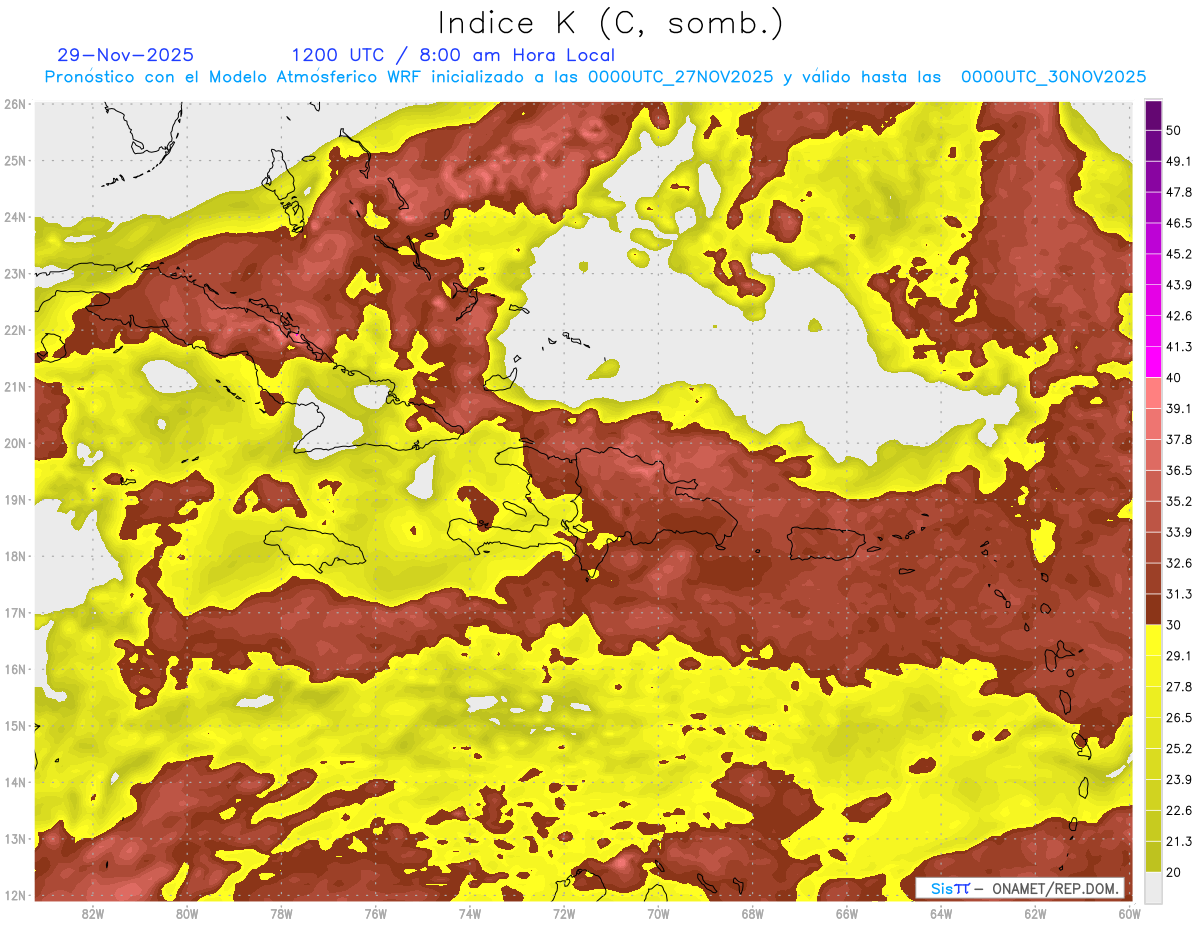Click legend value '20'
The image size is (1200, 927).
[1174, 872]
